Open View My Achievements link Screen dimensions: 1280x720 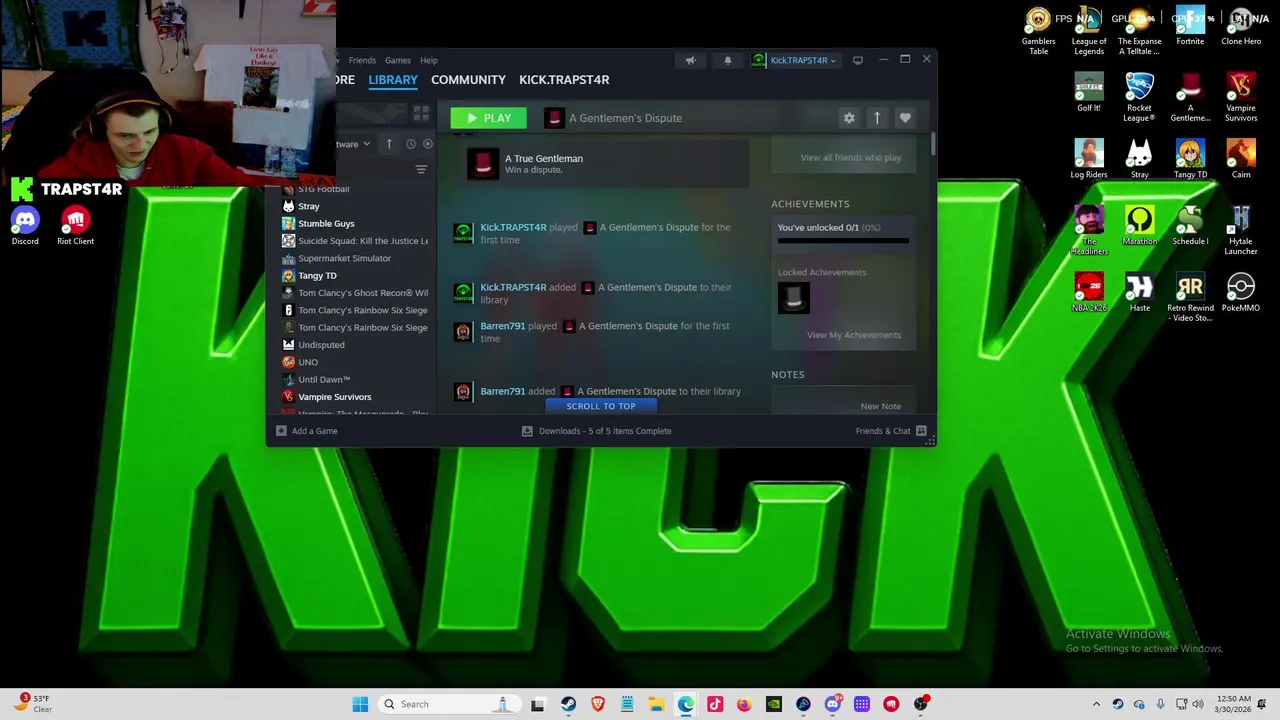[854, 335]
